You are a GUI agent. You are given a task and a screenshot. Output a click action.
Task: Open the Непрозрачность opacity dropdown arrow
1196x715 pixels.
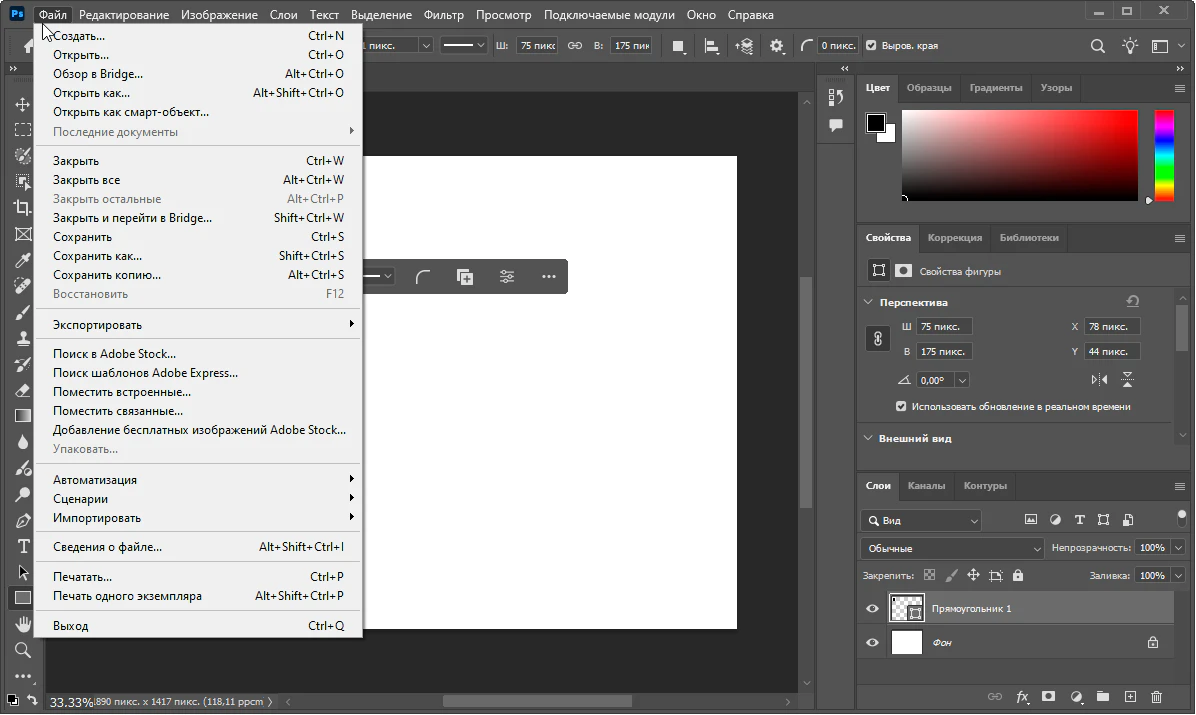coord(1178,548)
